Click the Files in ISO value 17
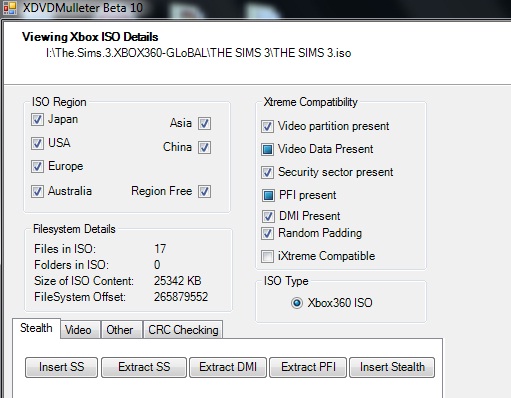Image resolution: width=511 pixels, height=398 pixels. tap(160, 249)
